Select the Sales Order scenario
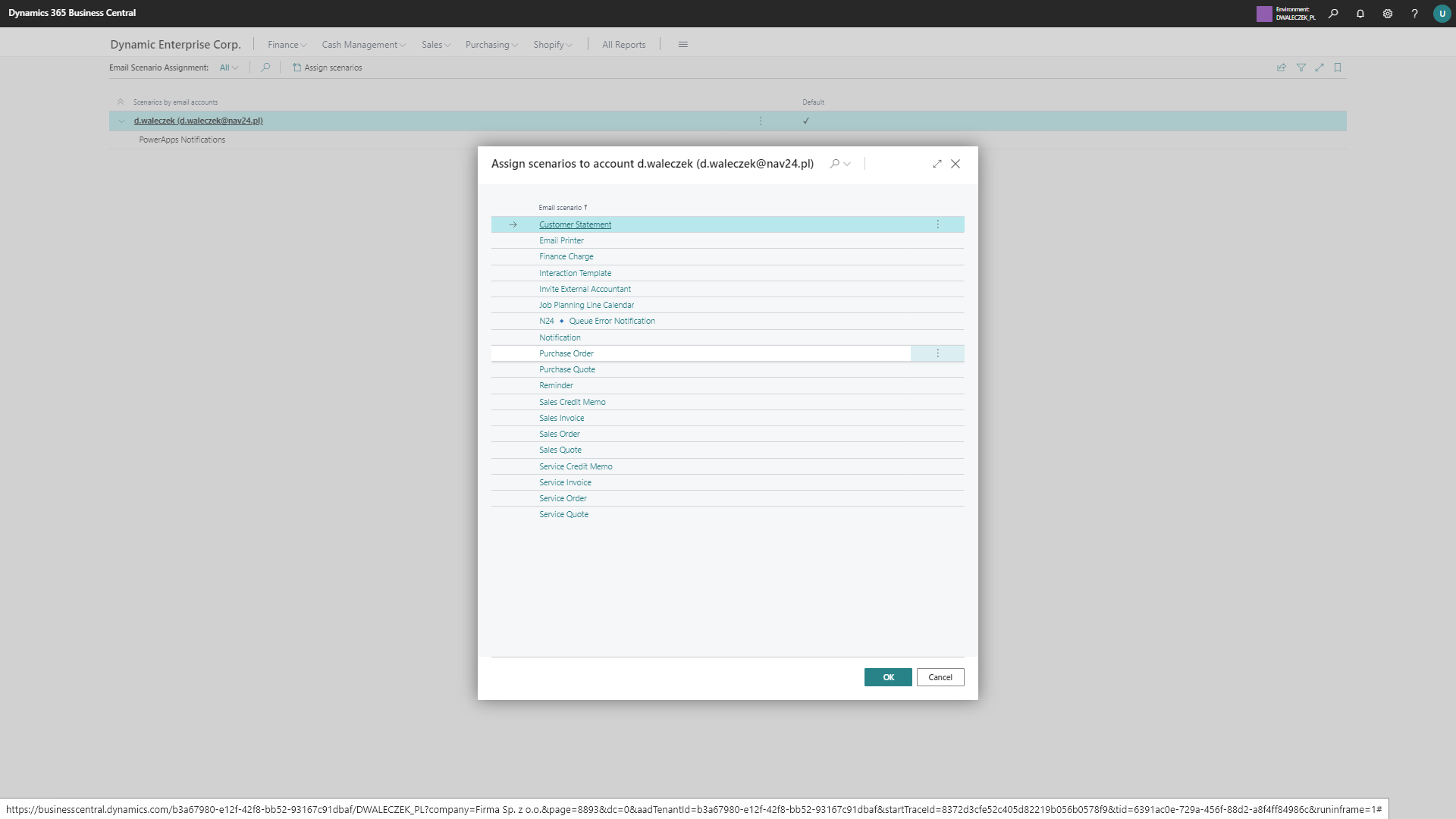1456x819 pixels. pos(560,434)
